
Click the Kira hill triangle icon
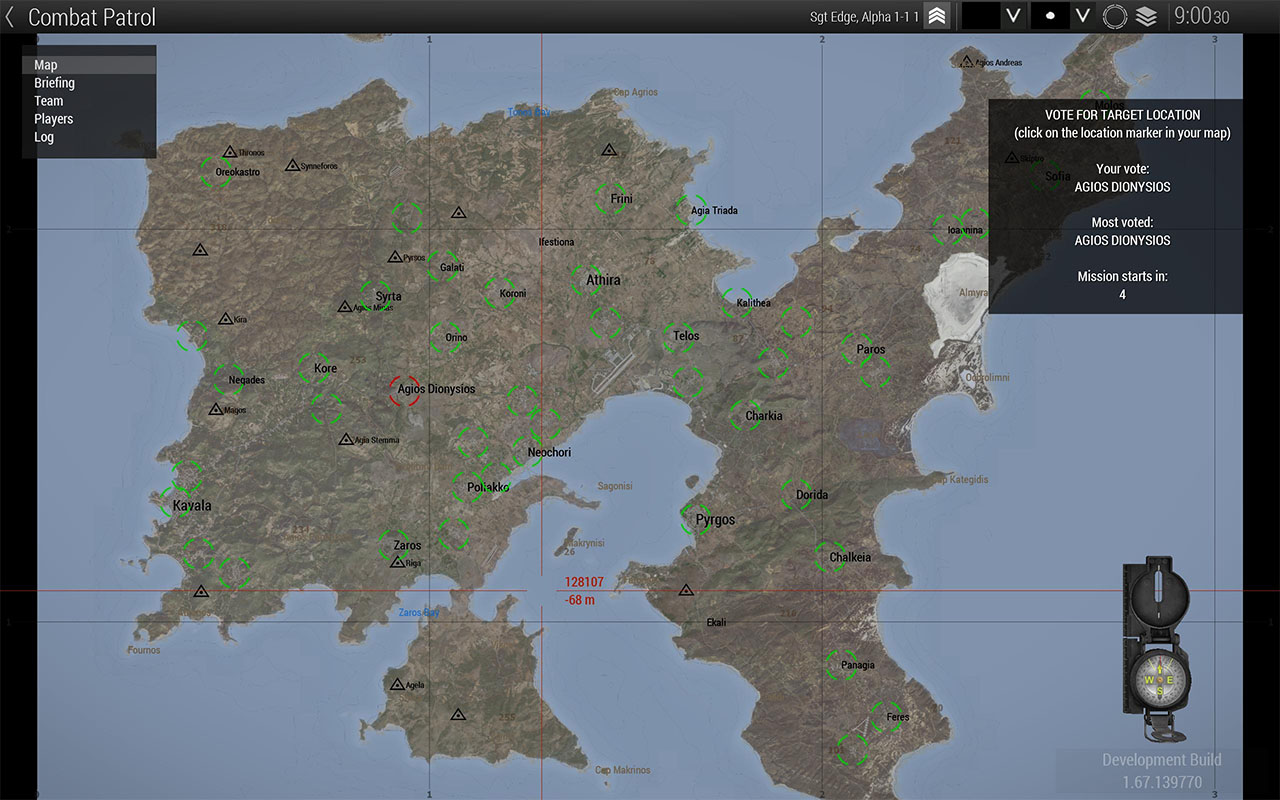pyautogui.click(x=226, y=319)
